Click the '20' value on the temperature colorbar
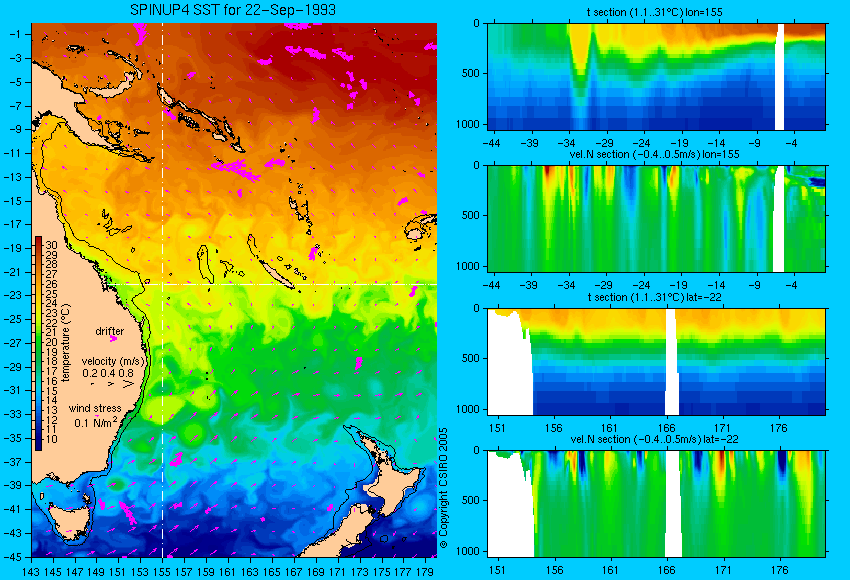This screenshot has height=580, width=850. [51, 343]
